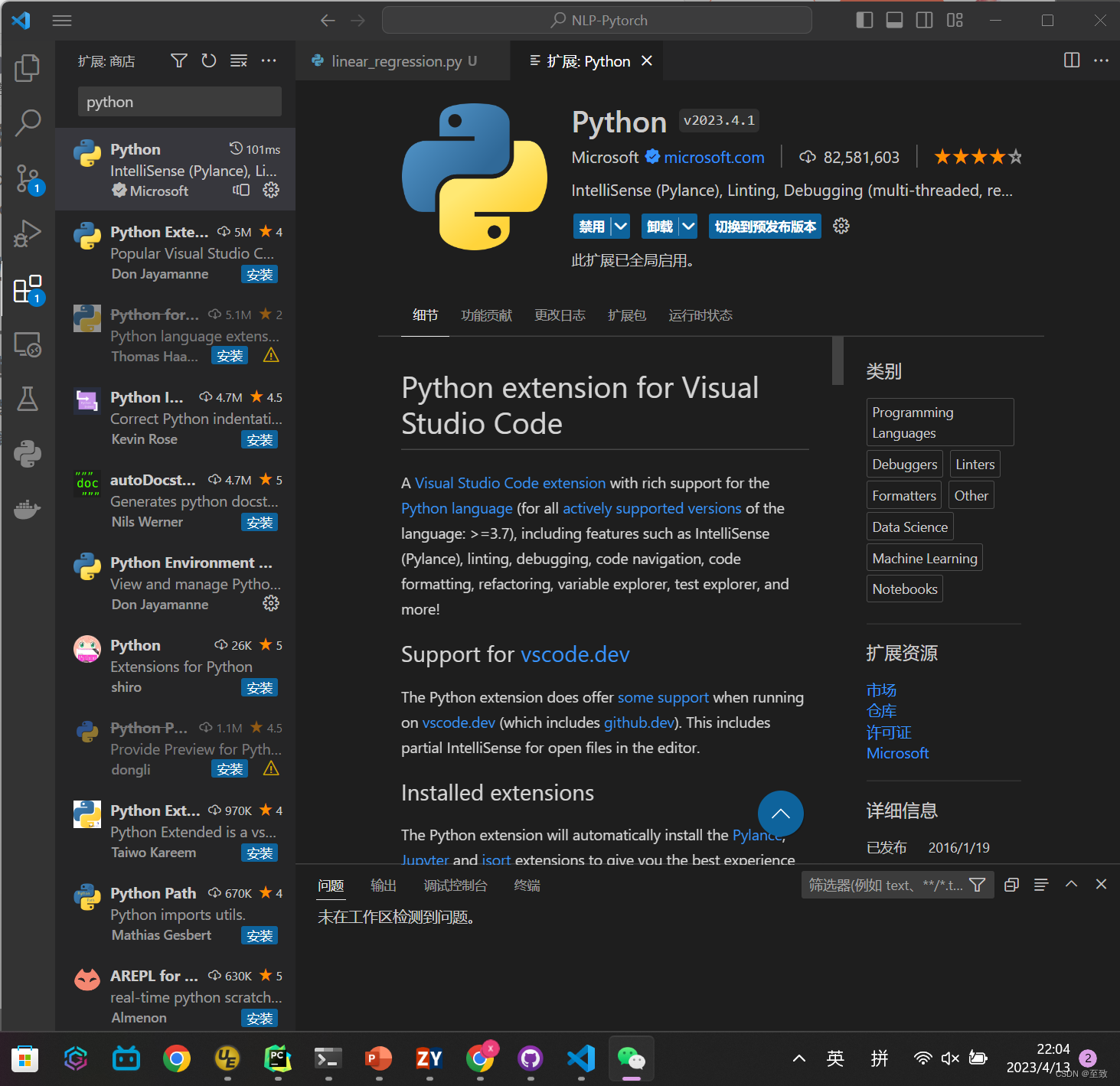
Task: Select the Machine Learning category tag
Action: [x=925, y=558]
